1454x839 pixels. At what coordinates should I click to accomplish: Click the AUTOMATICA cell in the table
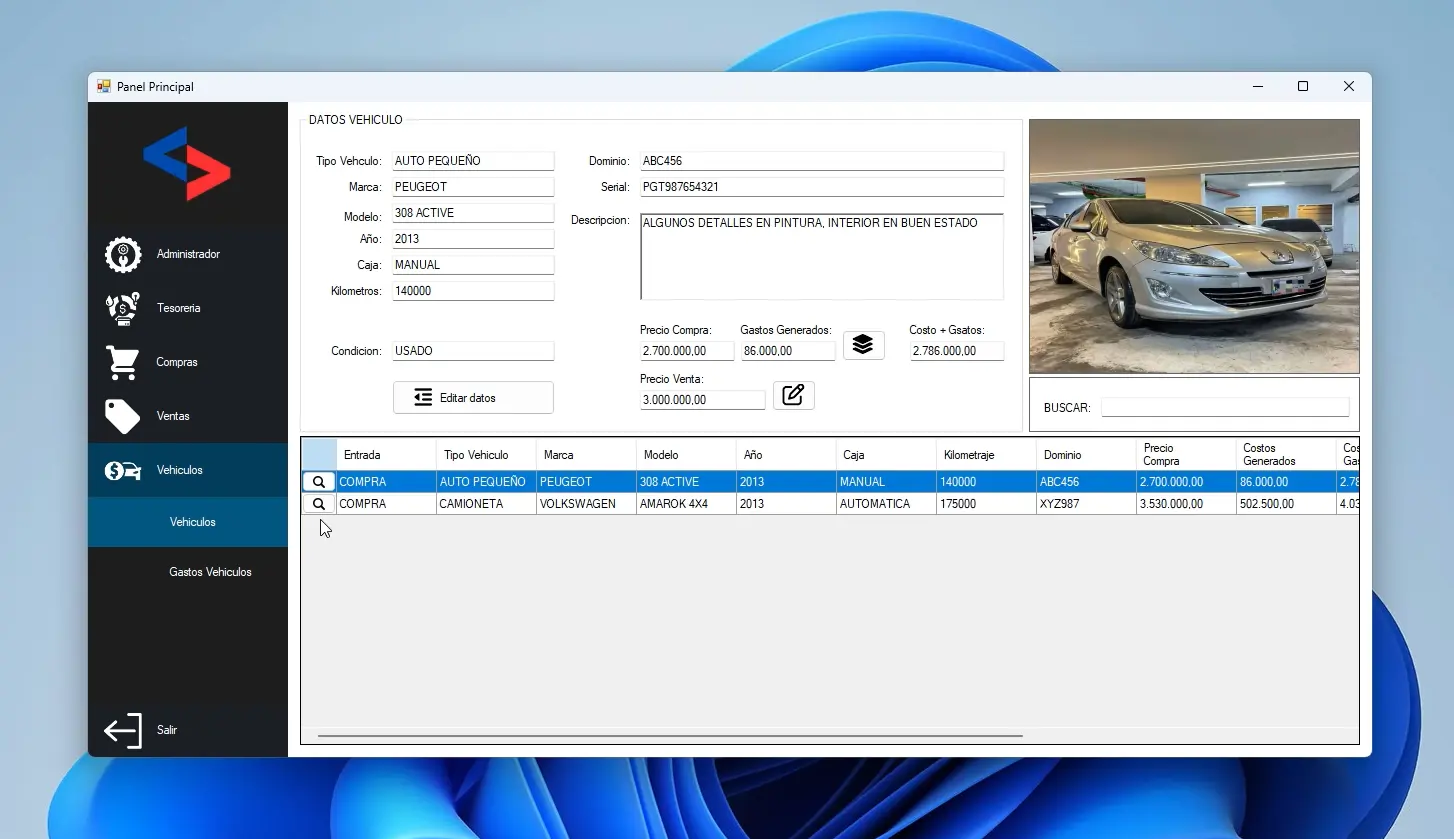point(886,504)
